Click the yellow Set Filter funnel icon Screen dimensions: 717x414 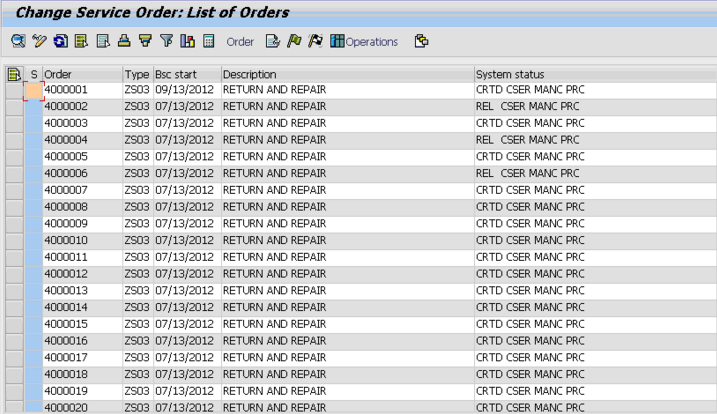tap(145, 41)
